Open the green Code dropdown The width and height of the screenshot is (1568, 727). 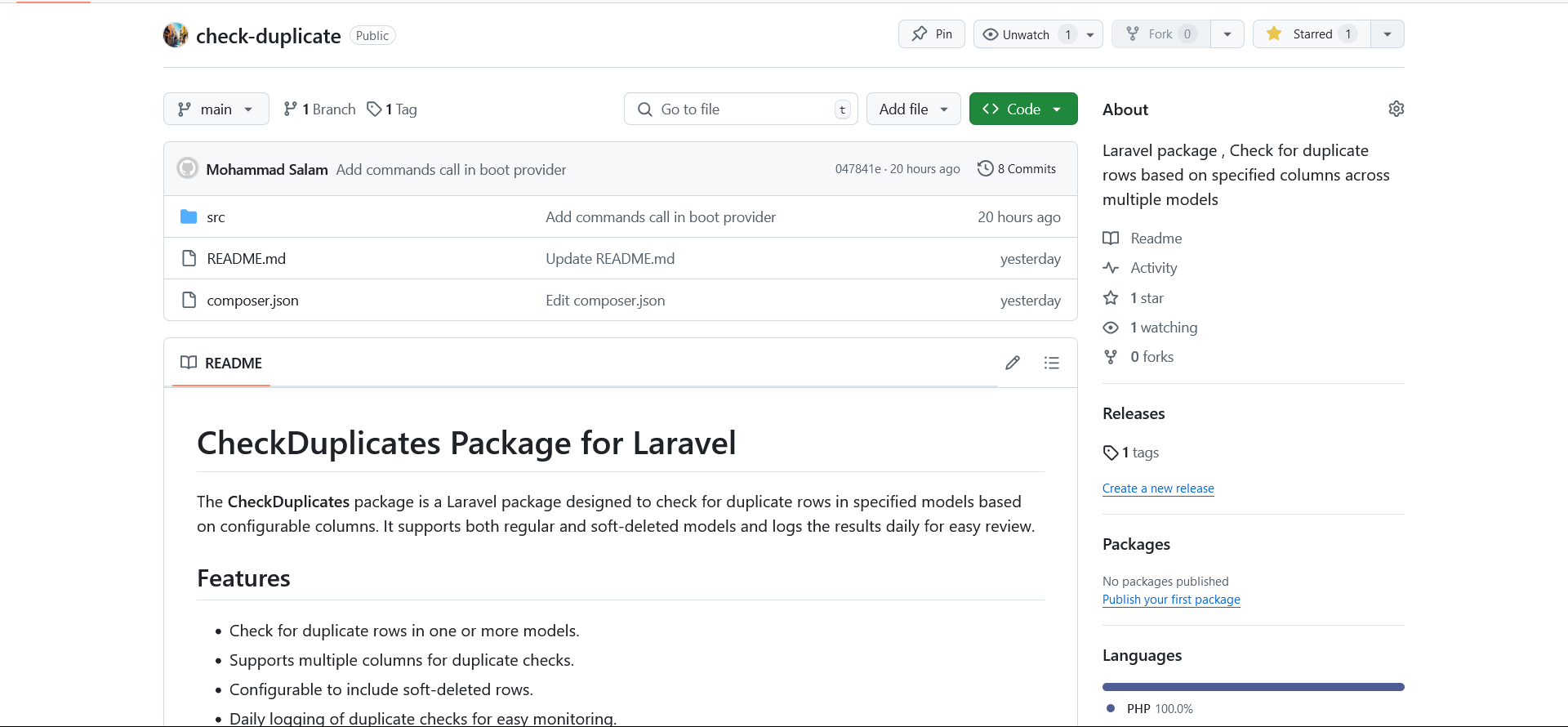point(1023,109)
